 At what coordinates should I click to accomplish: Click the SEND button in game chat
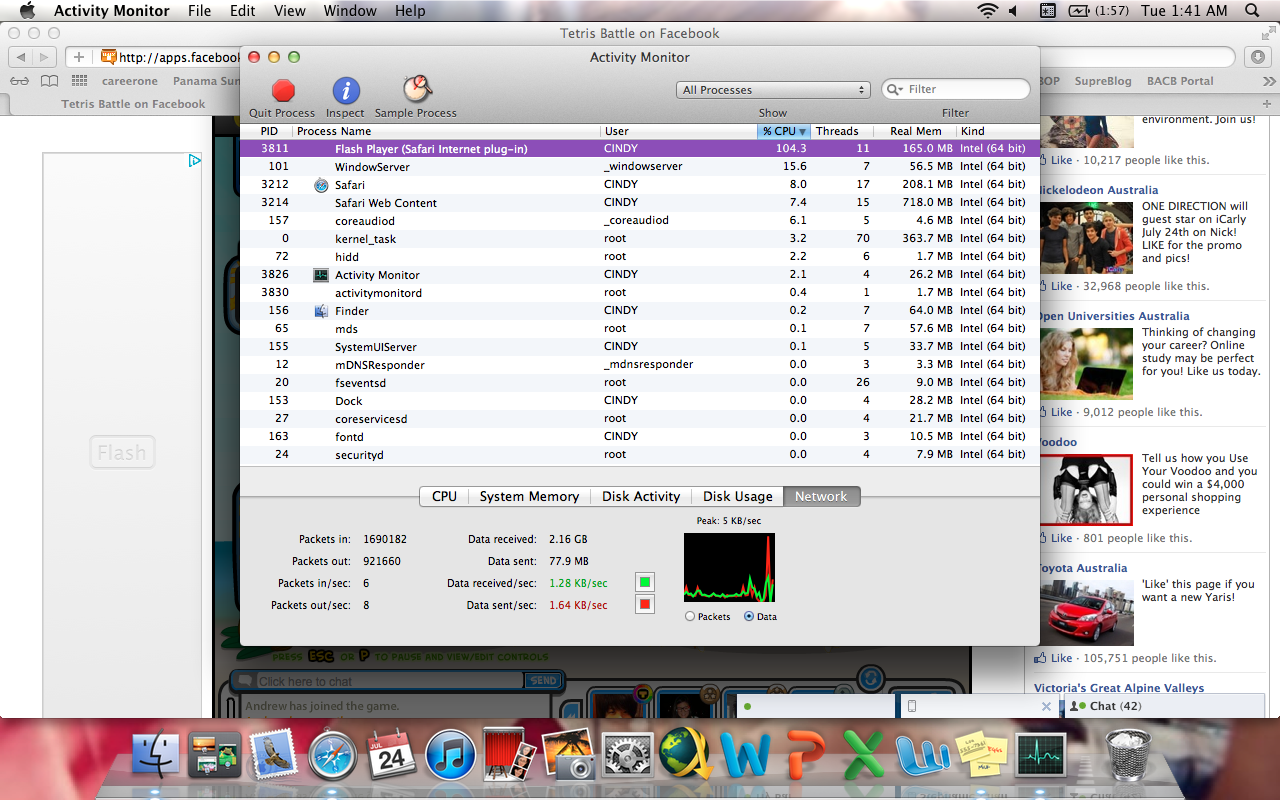(543, 680)
